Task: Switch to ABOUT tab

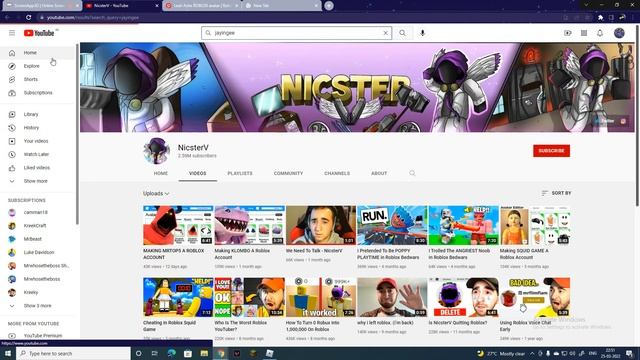Action: click(379, 173)
